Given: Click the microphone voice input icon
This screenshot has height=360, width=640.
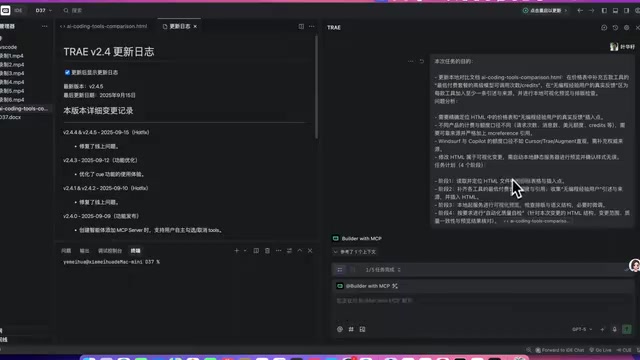Looking at the screenshot, I should coord(614,329).
